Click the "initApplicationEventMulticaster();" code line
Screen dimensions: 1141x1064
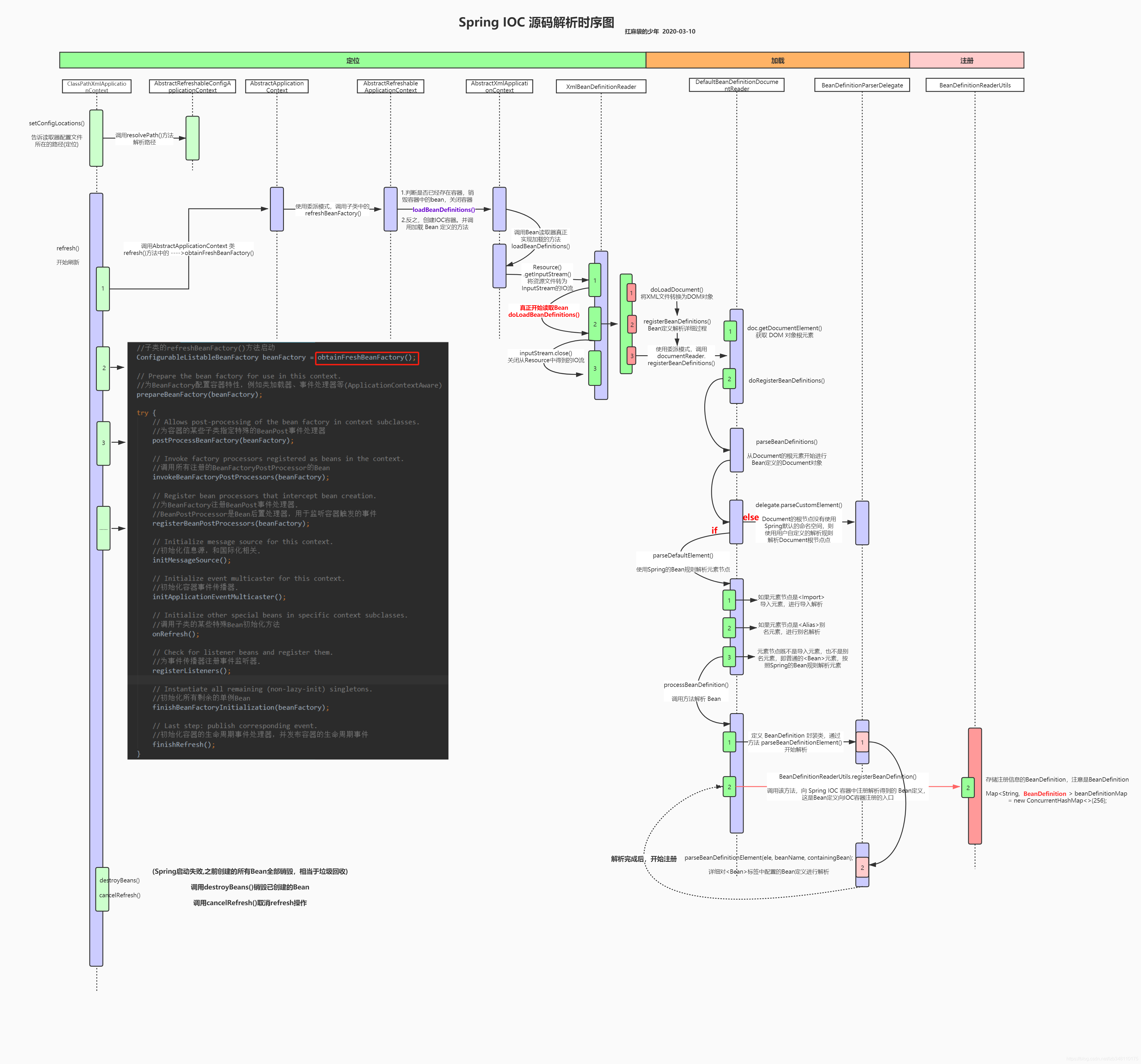[x=219, y=597]
